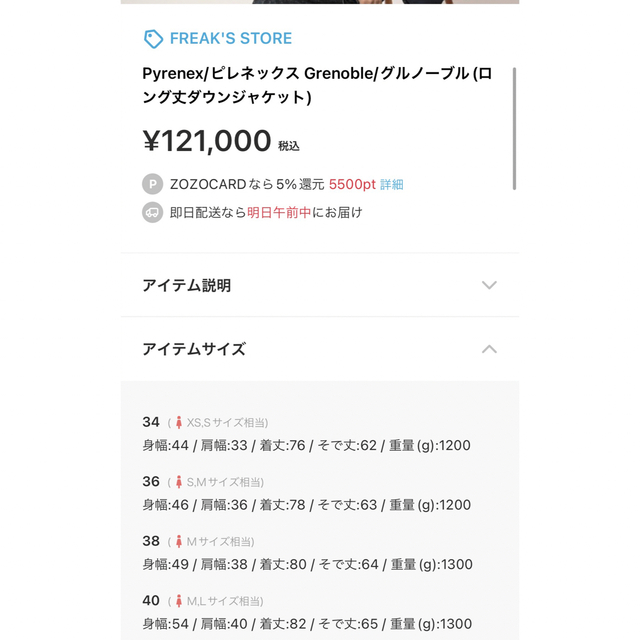Click the red person icon beside size 36
Image resolution: width=640 pixels, height=640 pixels.
coord(178,482)
